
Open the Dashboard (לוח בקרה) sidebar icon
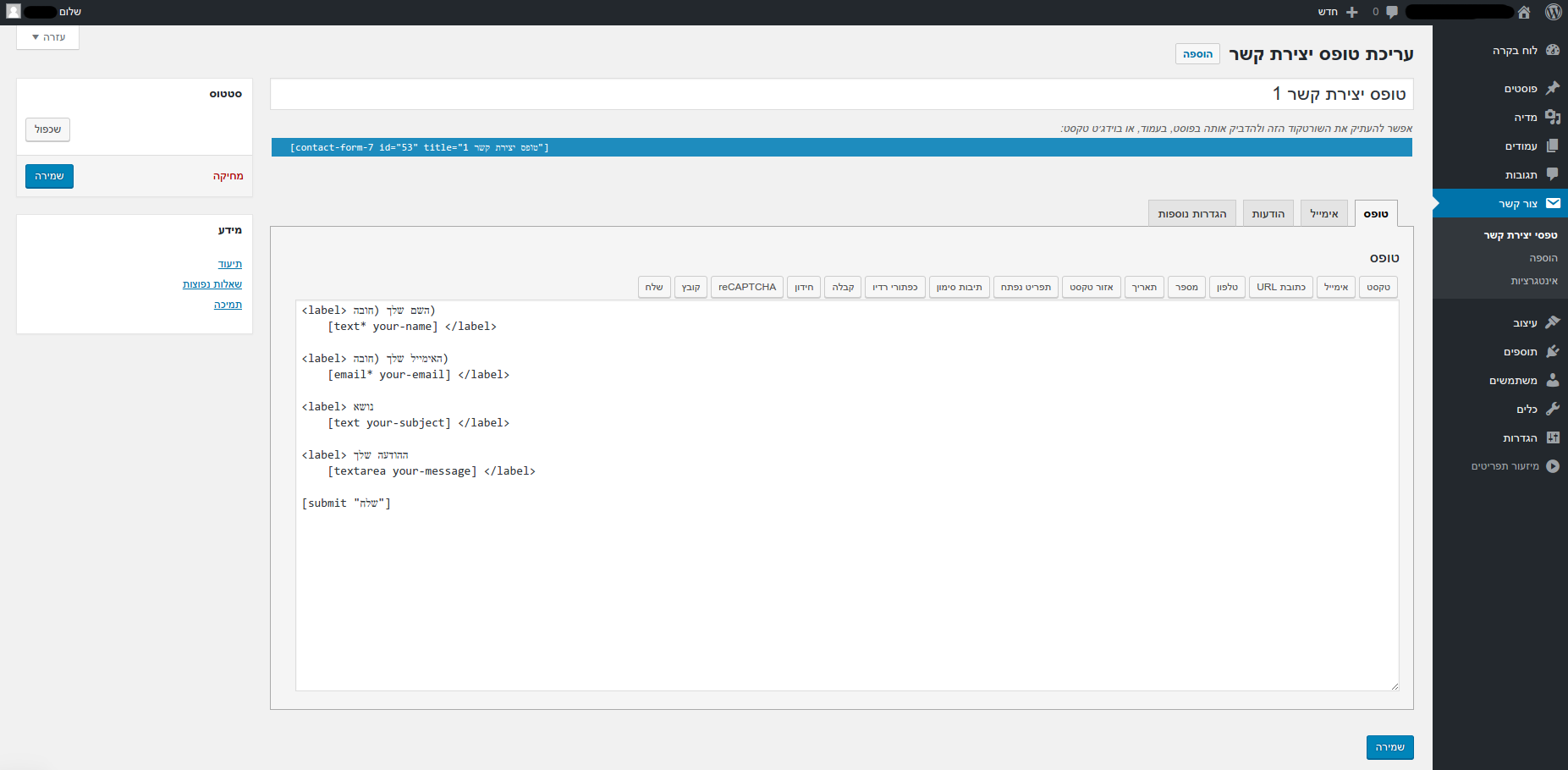click(1552, 50)
